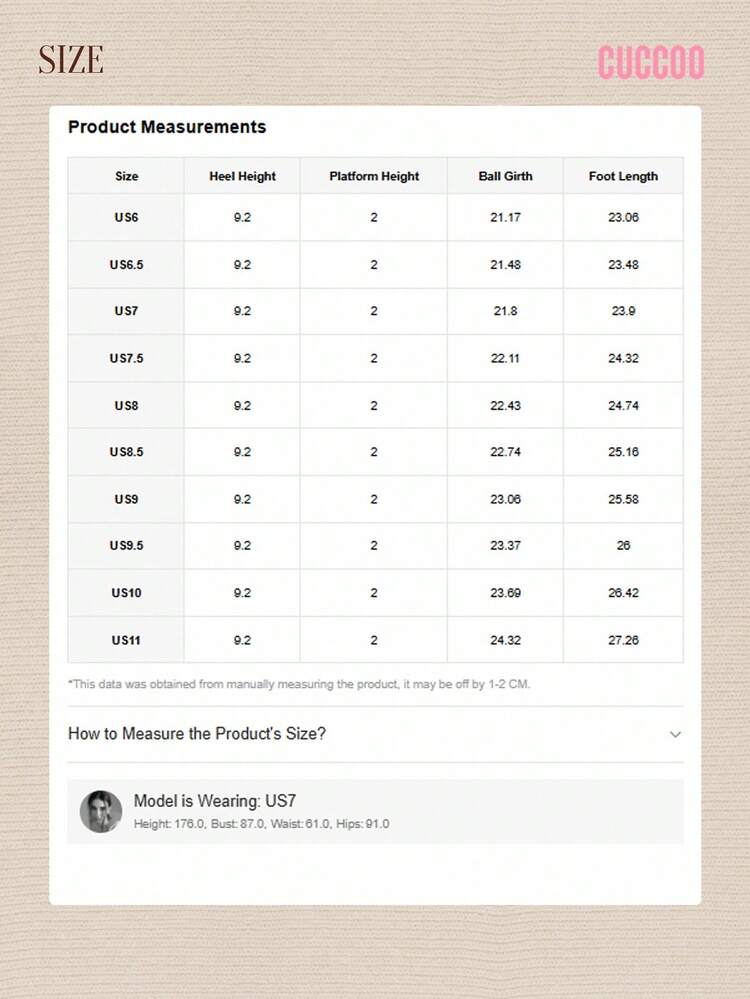Click the SIZE heading at top
Image resolution: width=750 pixels, height=999 pixels.
[x=71, y=60]
